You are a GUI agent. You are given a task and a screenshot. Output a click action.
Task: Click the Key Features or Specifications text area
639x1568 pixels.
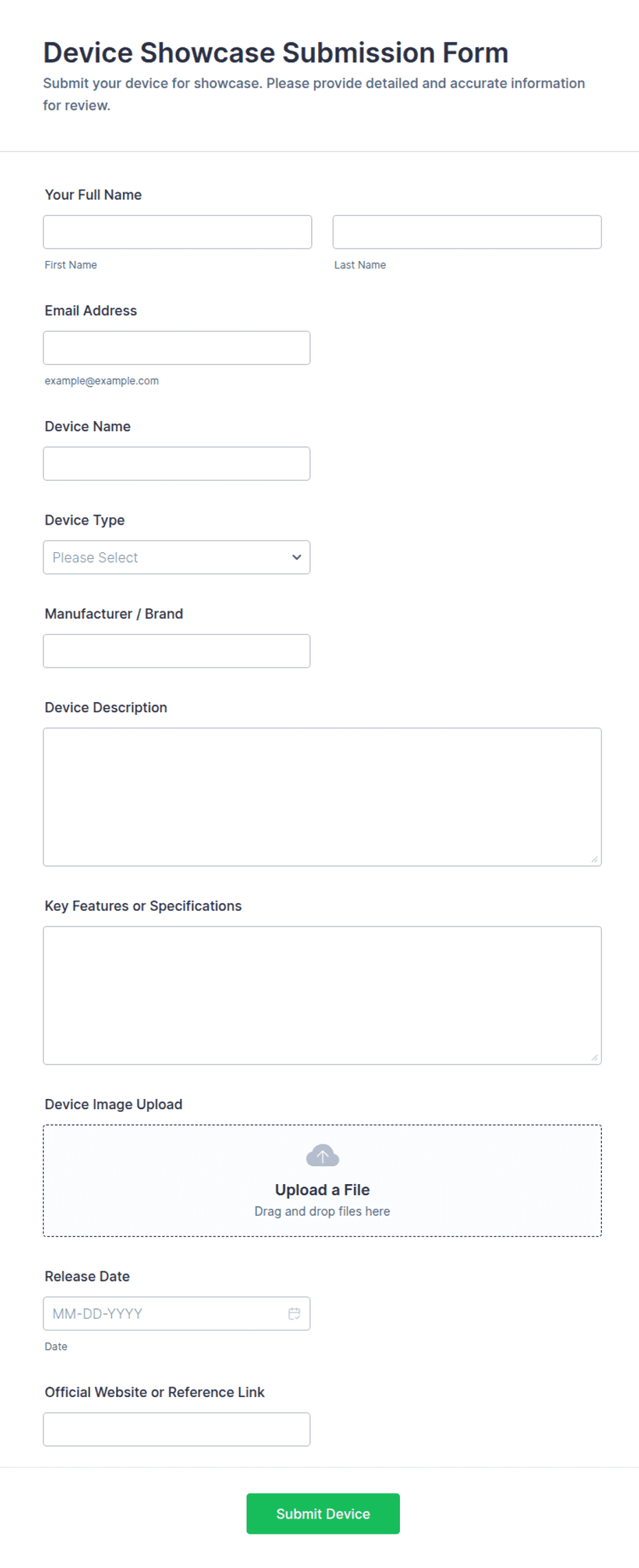click(322, 995)
